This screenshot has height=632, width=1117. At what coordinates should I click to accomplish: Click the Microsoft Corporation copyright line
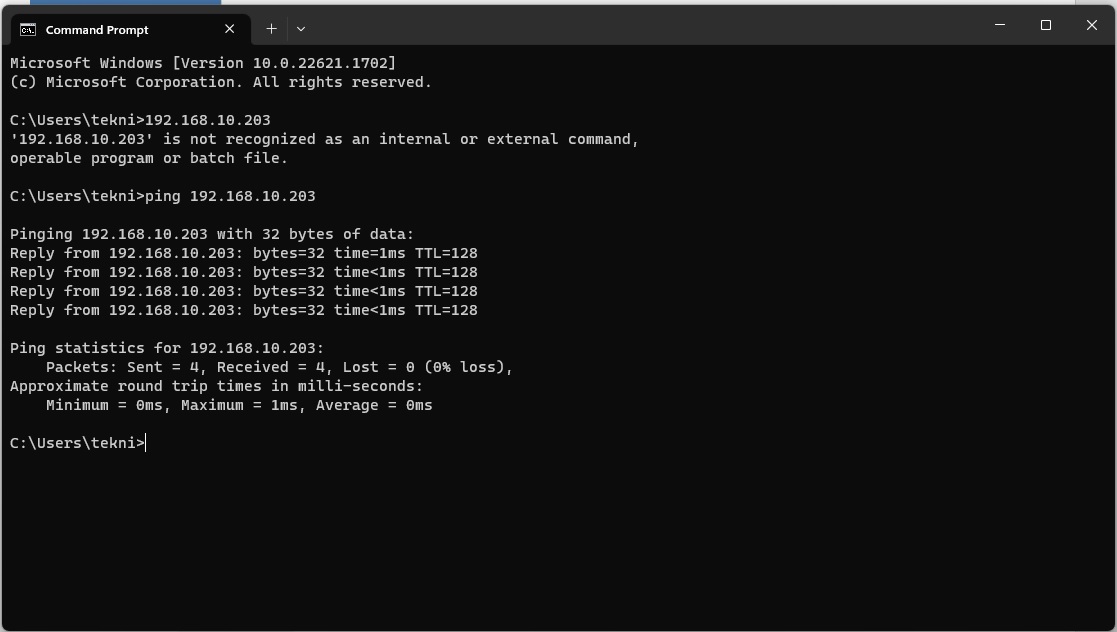click(221, 82)
